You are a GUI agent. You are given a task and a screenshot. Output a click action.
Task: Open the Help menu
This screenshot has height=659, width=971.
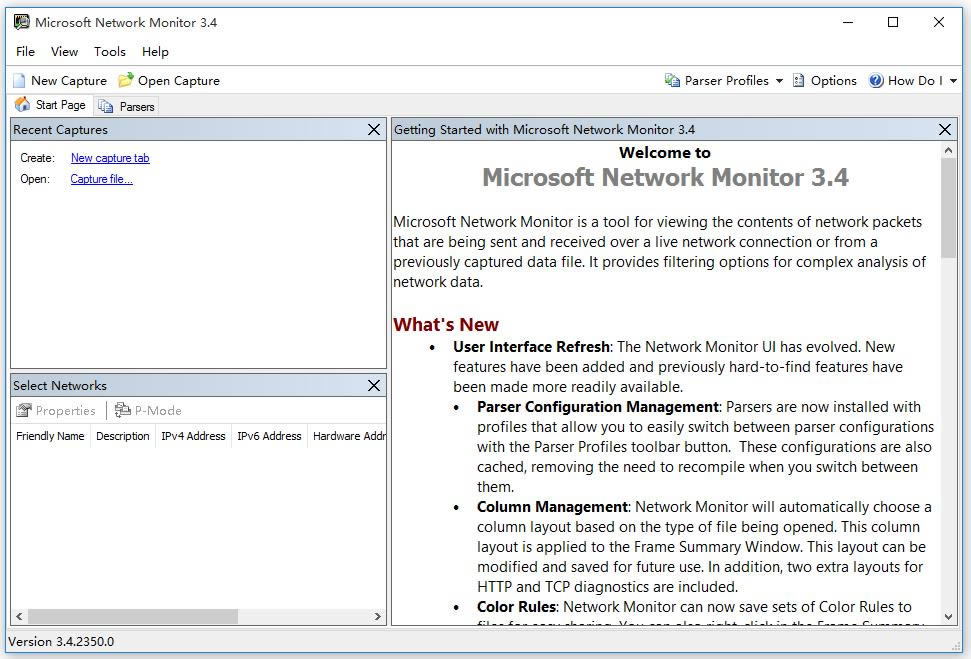tap(155, 51)
